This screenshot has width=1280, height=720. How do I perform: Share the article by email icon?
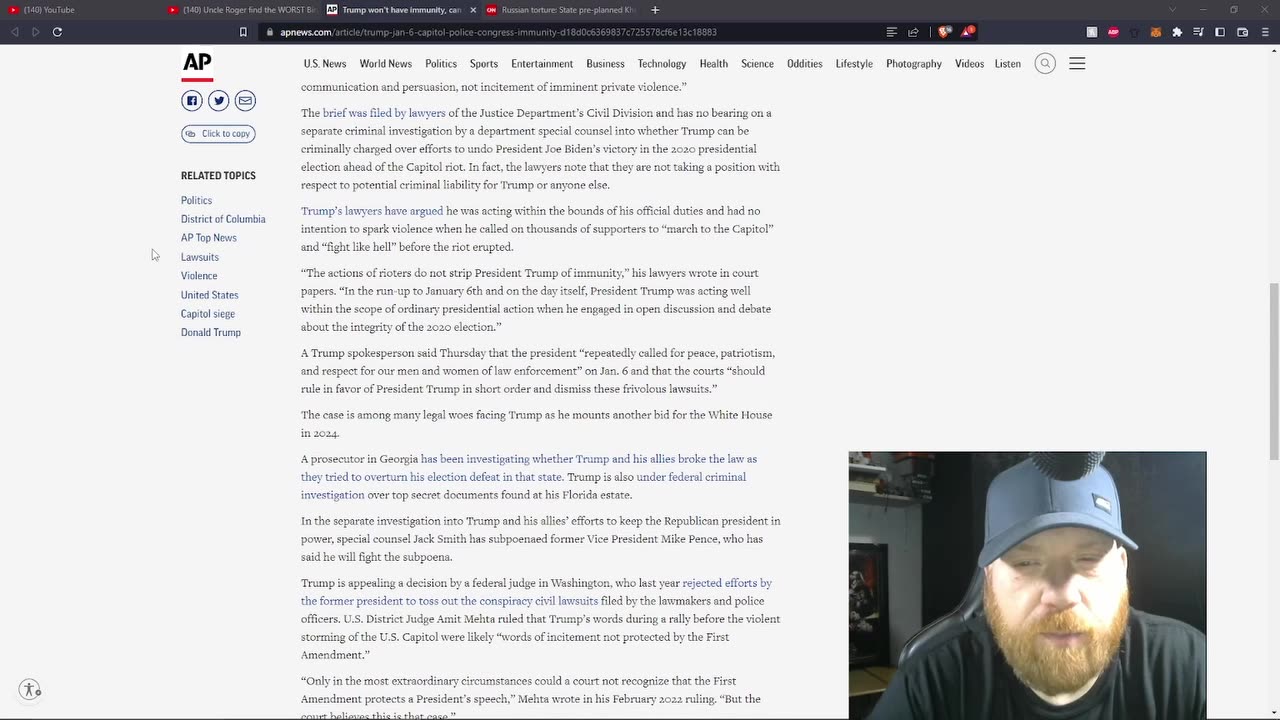tap(245, 100)
